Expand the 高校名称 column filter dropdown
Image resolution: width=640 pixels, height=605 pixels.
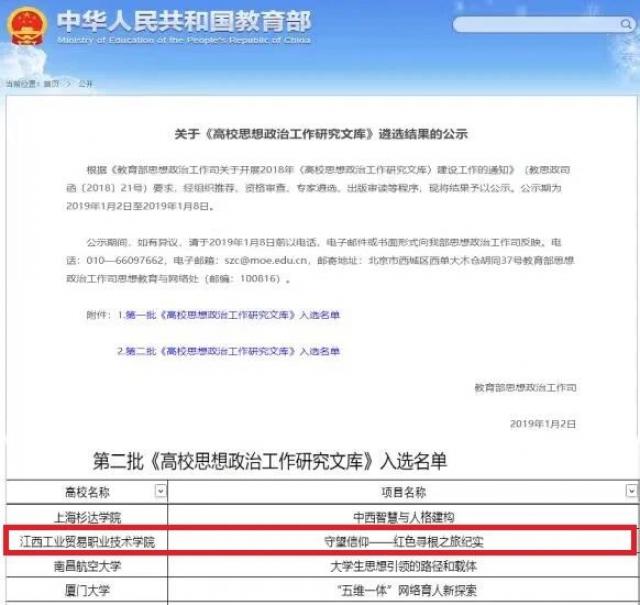(160, 491)
